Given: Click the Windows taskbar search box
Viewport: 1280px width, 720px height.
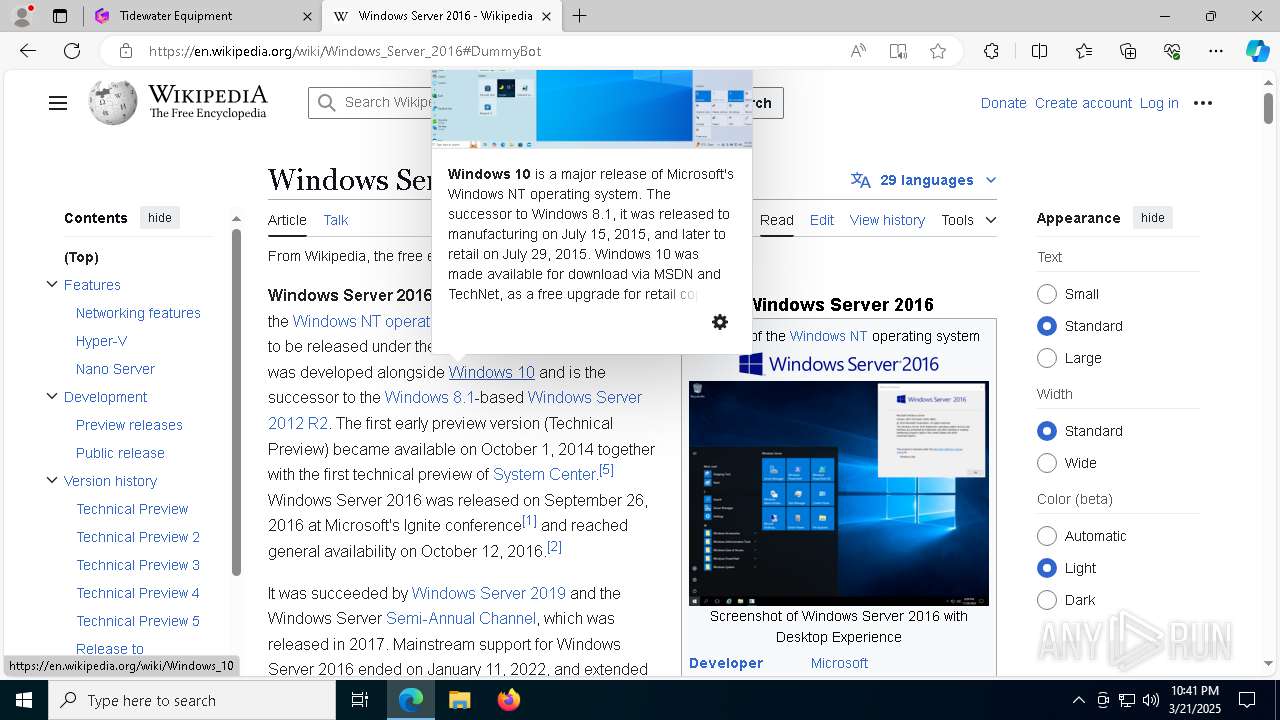Looking at the screenshot, I should click(x=192, y=700).
